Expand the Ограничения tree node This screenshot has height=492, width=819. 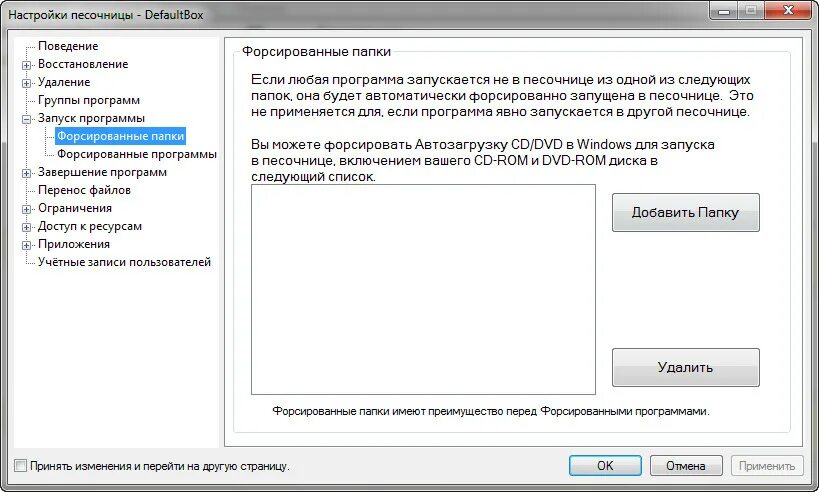coord(26,209)
